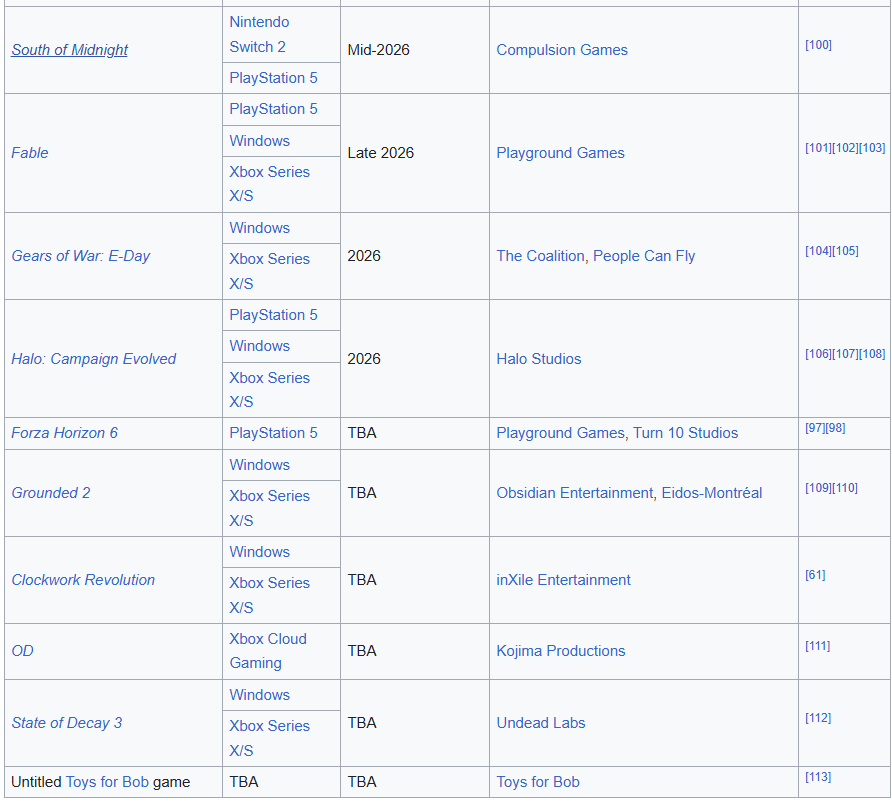Screen dimensions: 892x802
Task: Open The Coalition developer link
Action: (540, 256)
